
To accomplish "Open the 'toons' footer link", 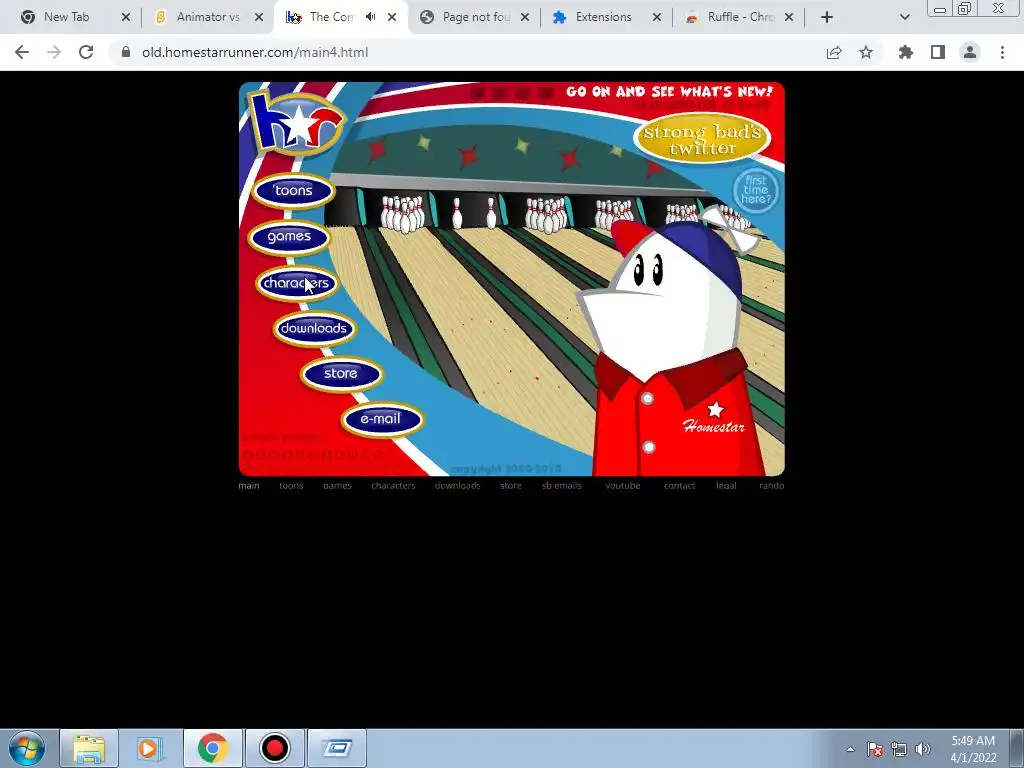I will [291, 485].
